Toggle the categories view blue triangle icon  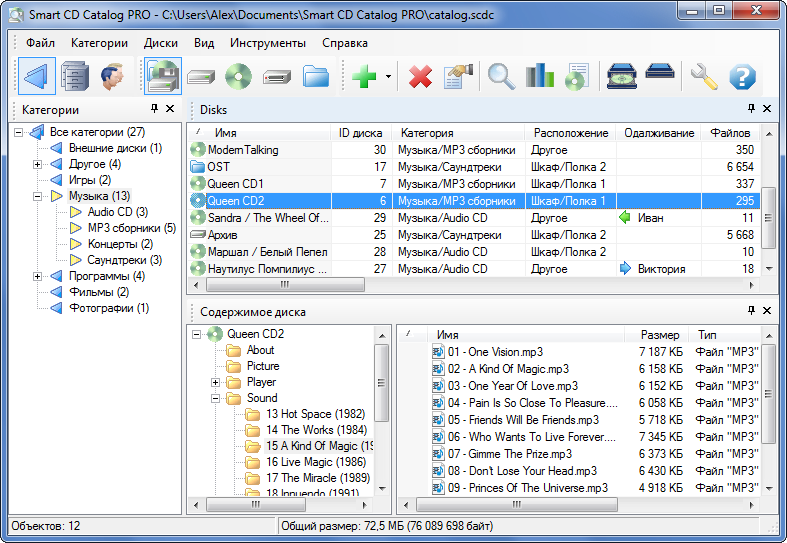tap(36, 76)
